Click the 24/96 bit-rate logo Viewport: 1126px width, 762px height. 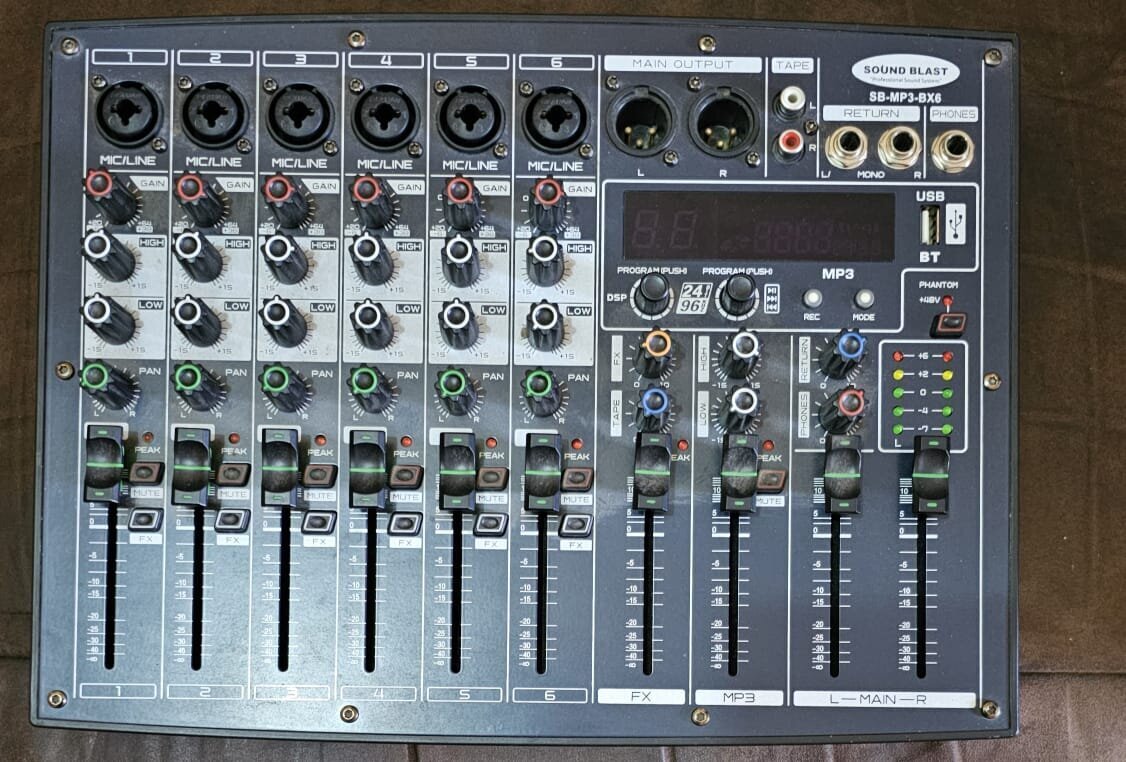click(x=696, y=298)
